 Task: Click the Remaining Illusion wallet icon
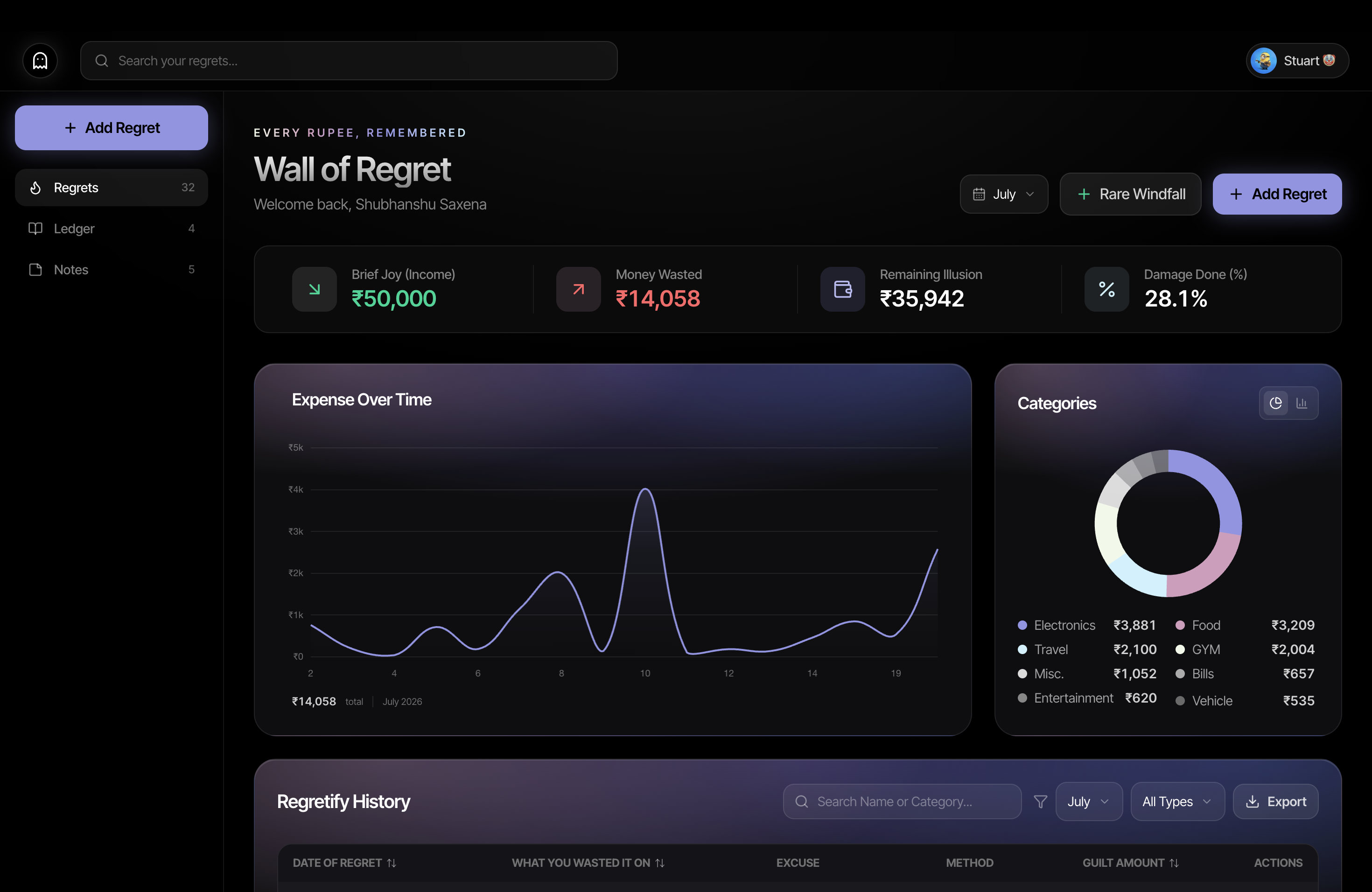pyautogui.click(x=842, y=289)
